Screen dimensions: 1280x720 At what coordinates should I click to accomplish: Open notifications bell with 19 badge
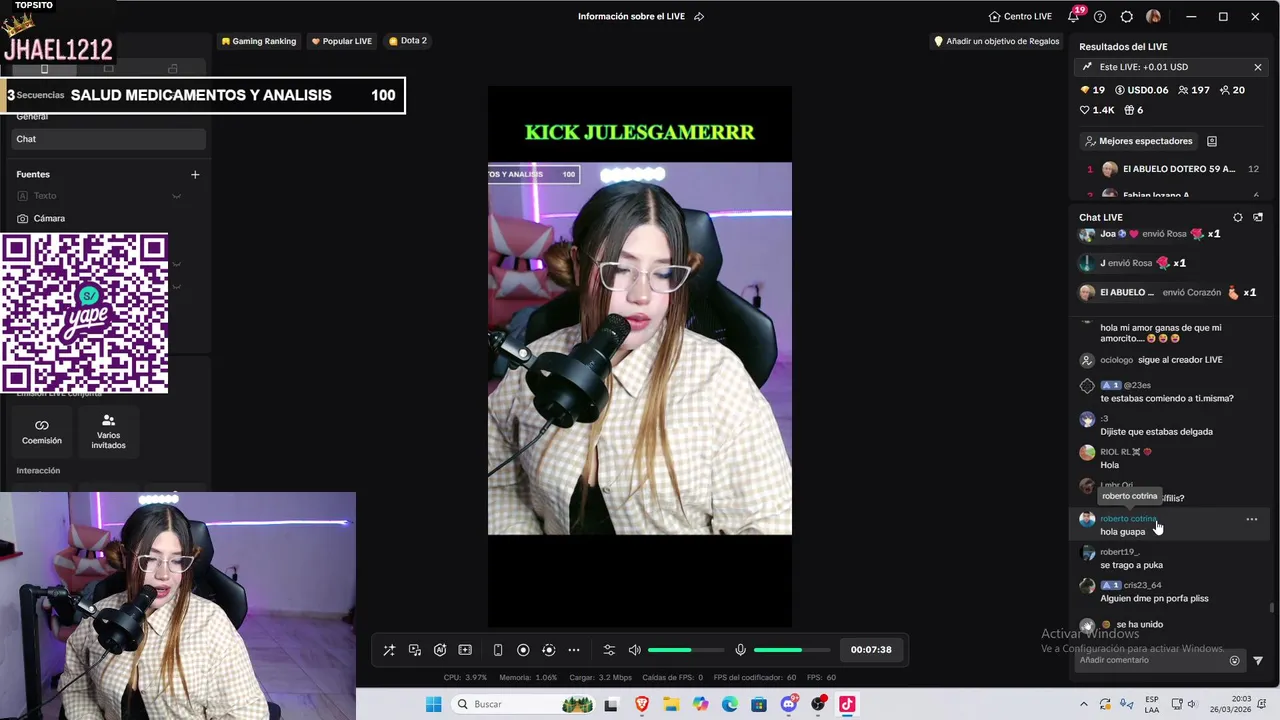point(1075,15)
